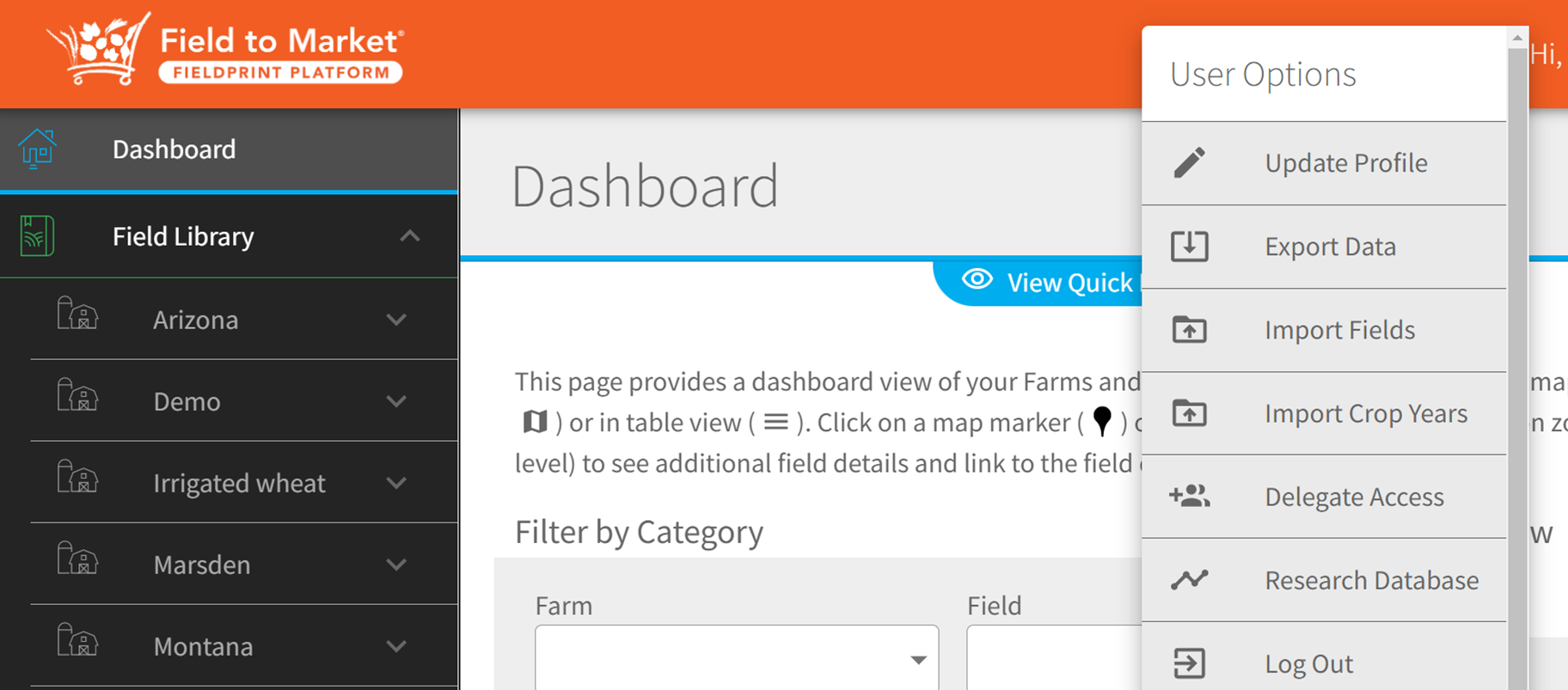
Task: Click the Dashboard house icon
Action: [37, 149]
